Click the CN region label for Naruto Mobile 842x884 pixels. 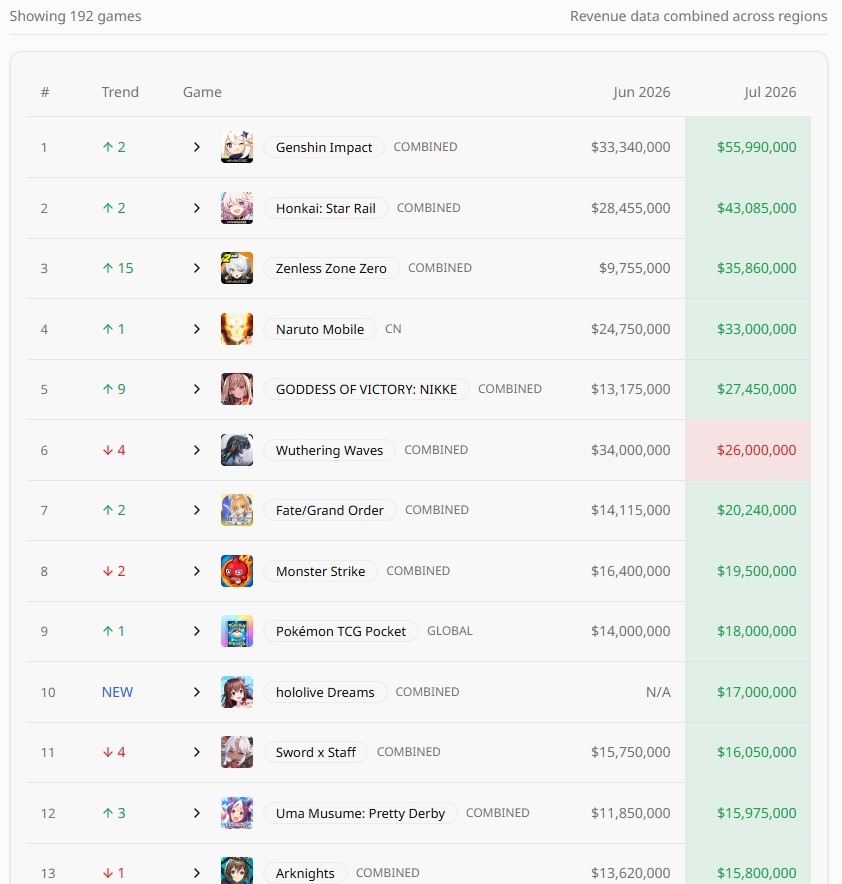pos(393,329)
